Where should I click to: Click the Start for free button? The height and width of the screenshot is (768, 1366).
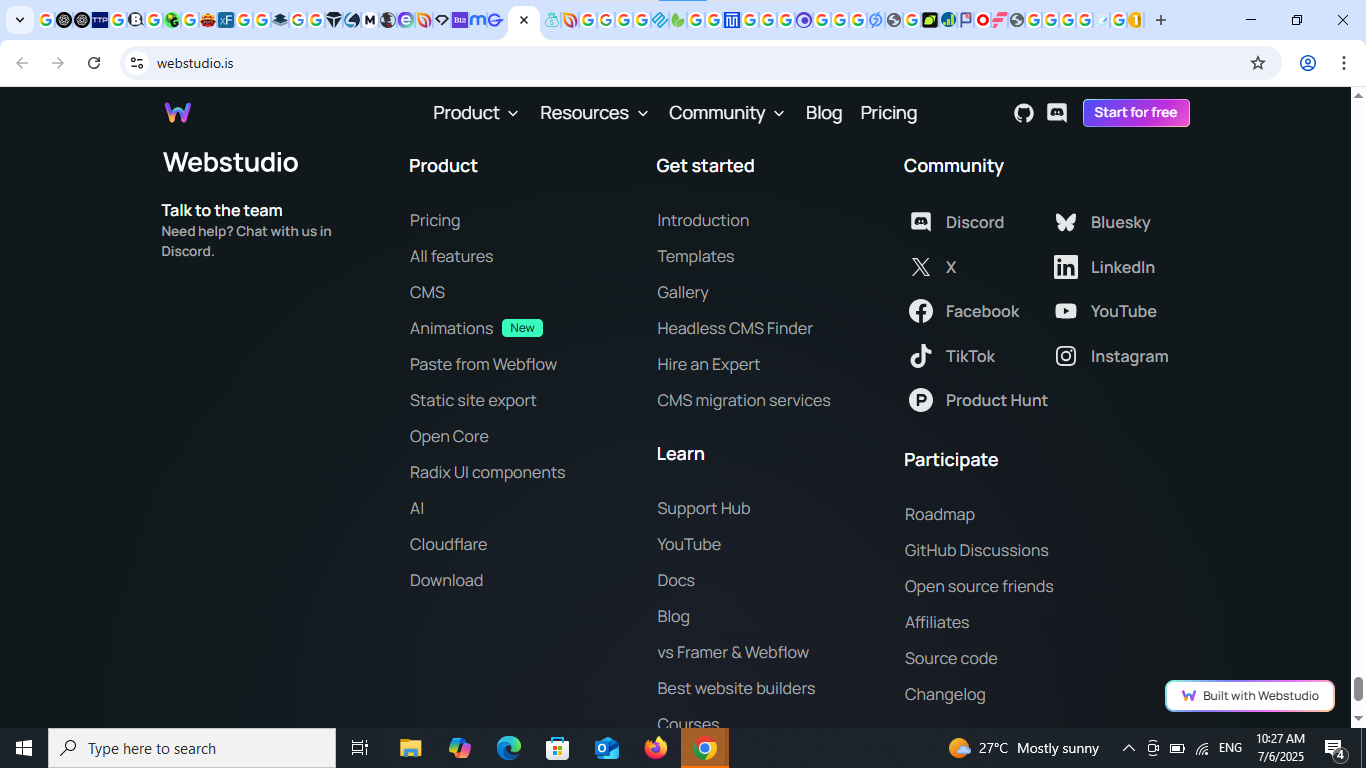(1136, 113)
